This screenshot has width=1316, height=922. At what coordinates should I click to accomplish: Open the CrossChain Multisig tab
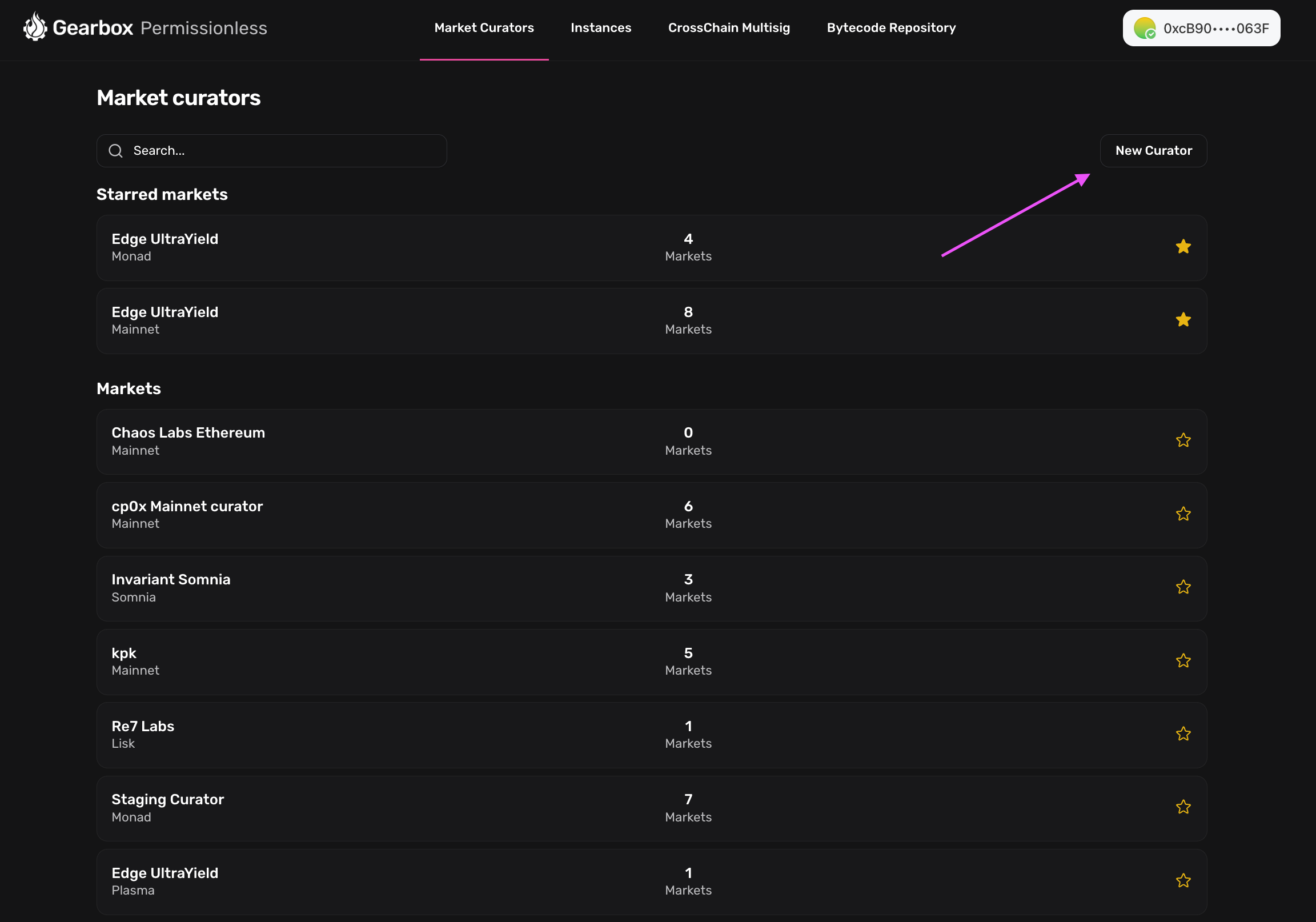pyautogui.click(x=728, y=27)
